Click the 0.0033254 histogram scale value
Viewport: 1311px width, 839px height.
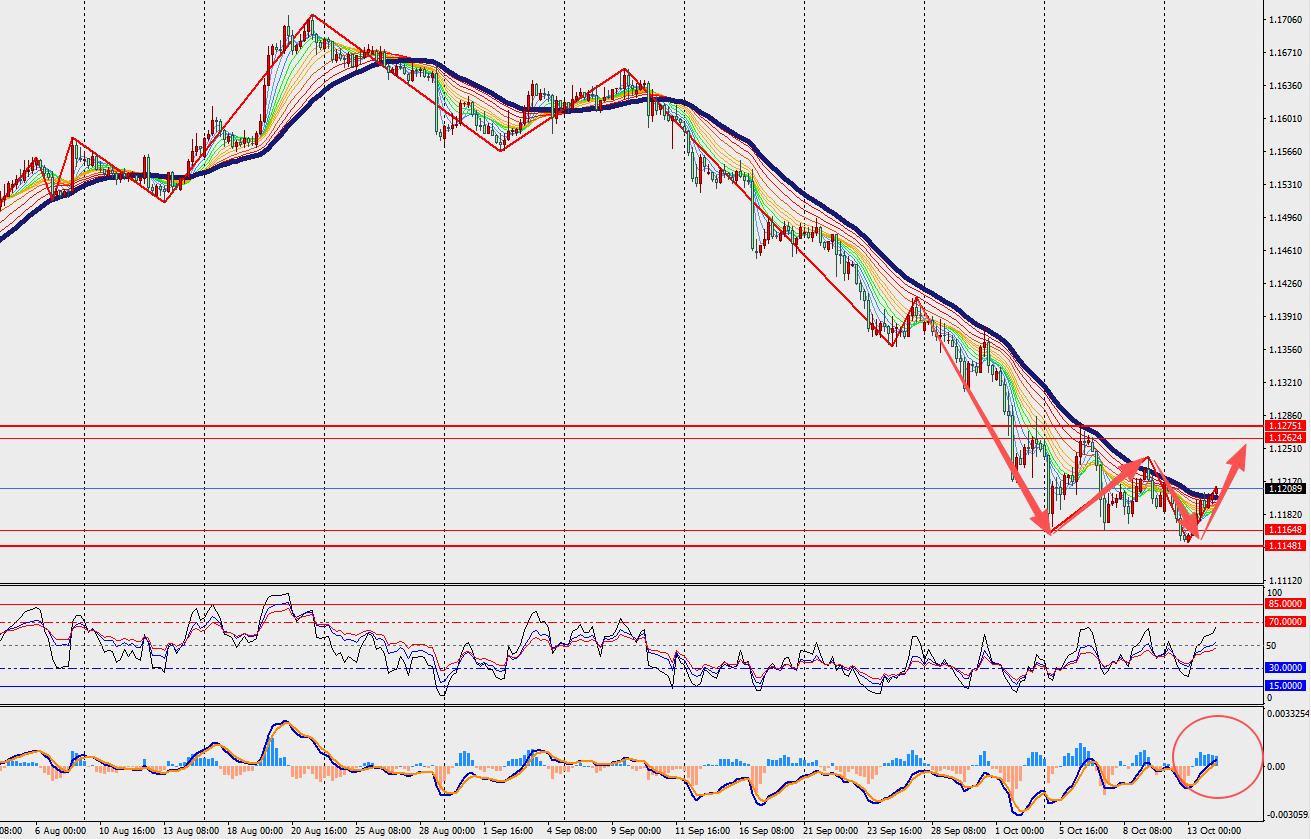[x=1288, y=714]
